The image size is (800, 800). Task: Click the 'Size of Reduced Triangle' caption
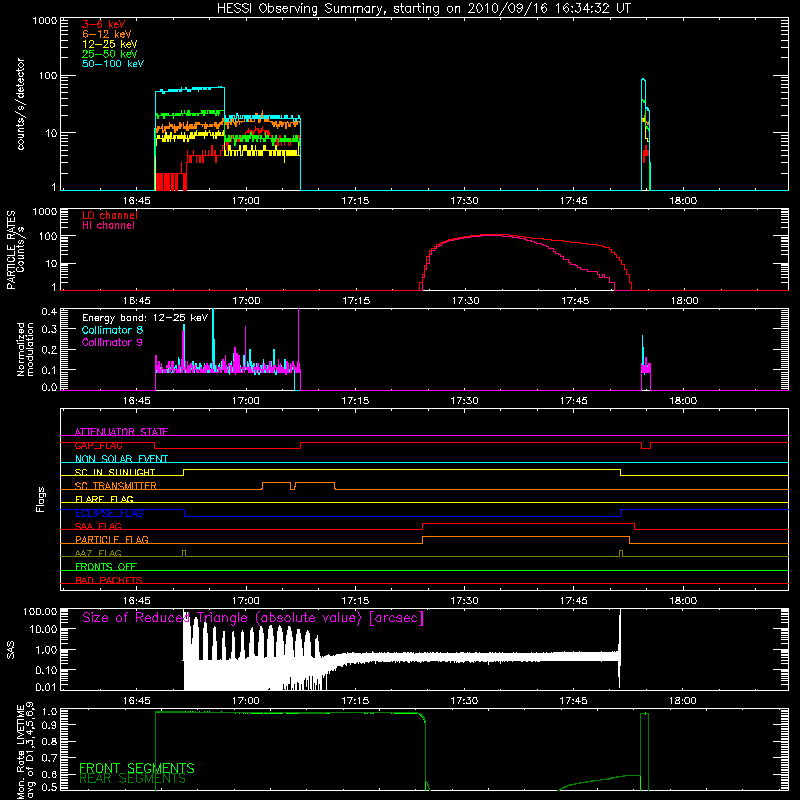pyautogui.click(x=253, y=618)
